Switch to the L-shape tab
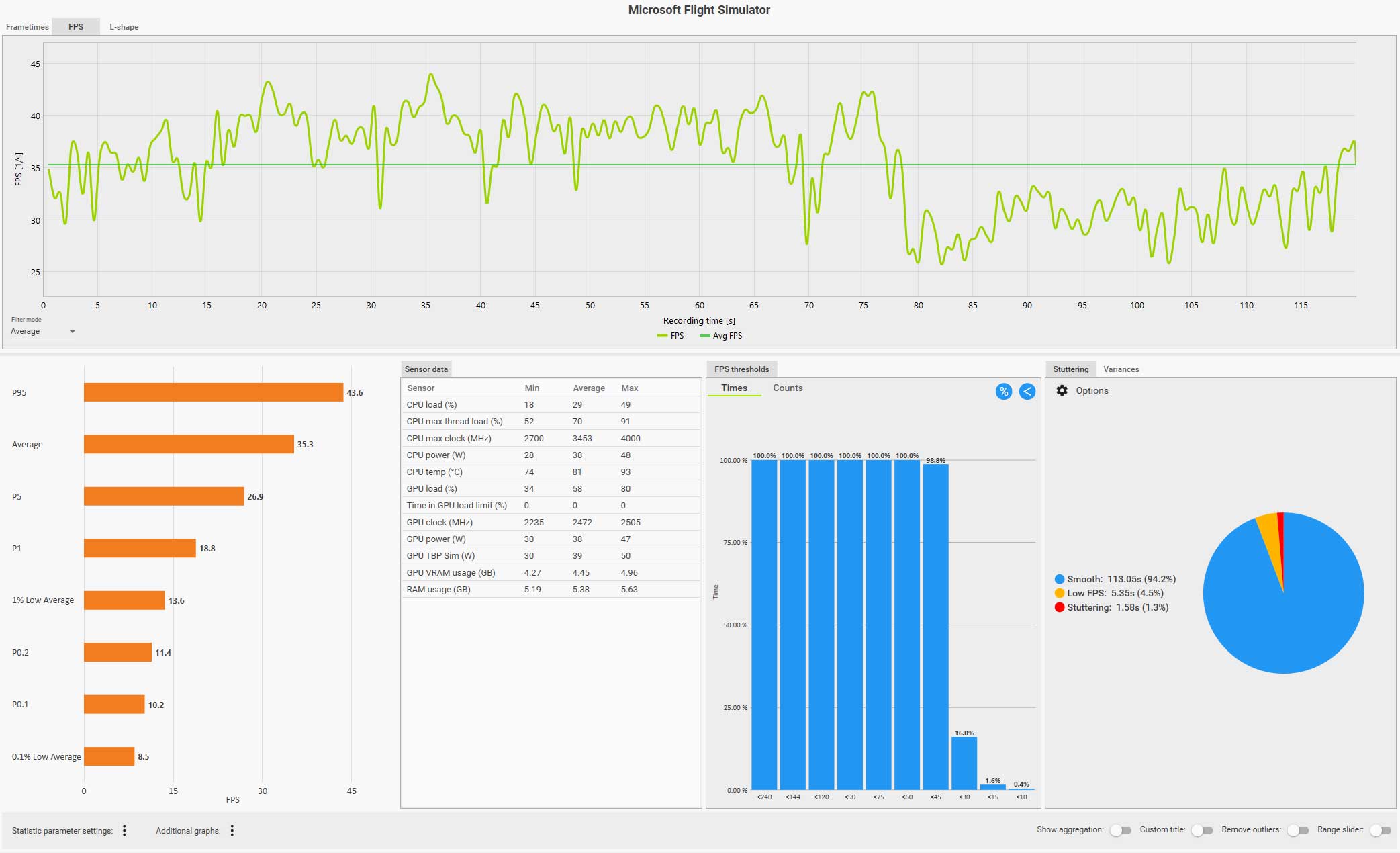The image size is (1400, 853). 124,27
